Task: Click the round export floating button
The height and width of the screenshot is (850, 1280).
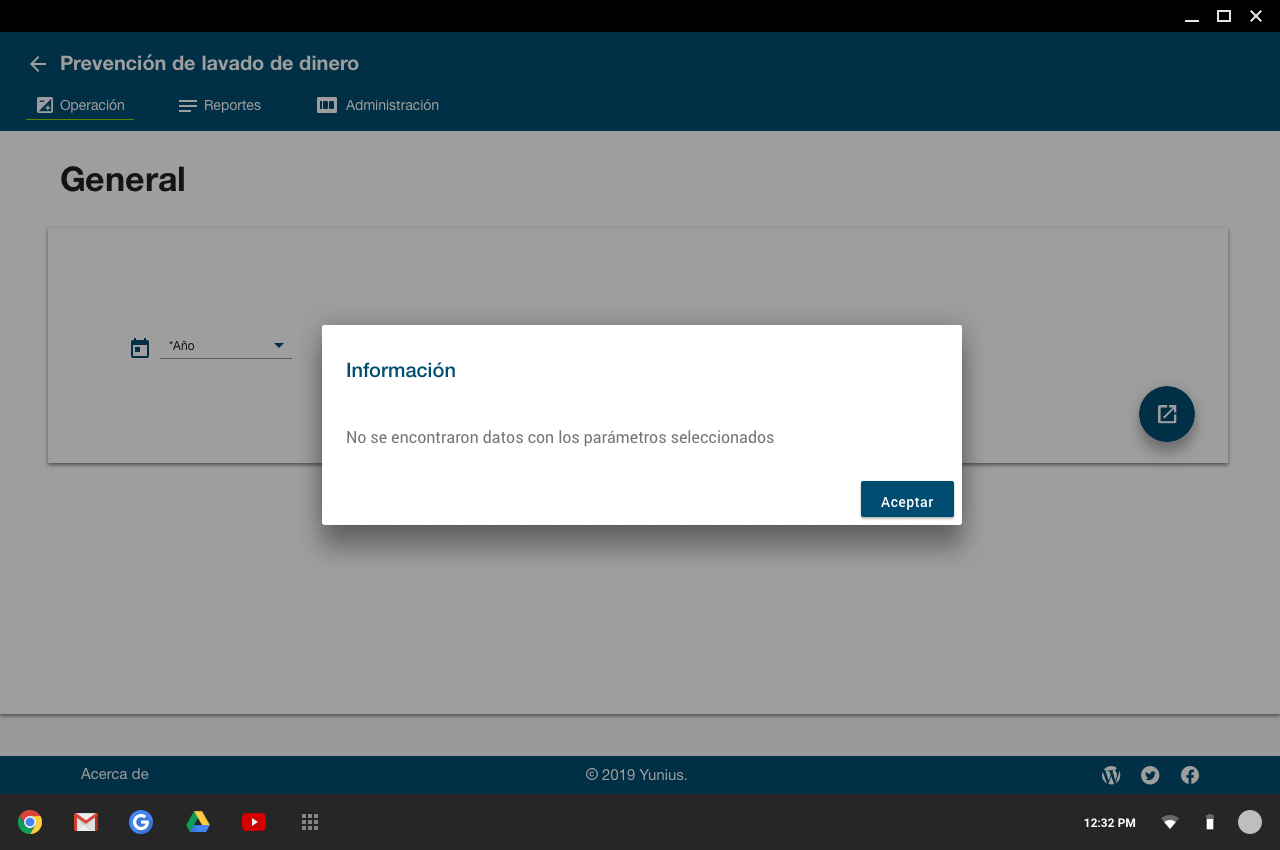Action: tap(1166, 414)
